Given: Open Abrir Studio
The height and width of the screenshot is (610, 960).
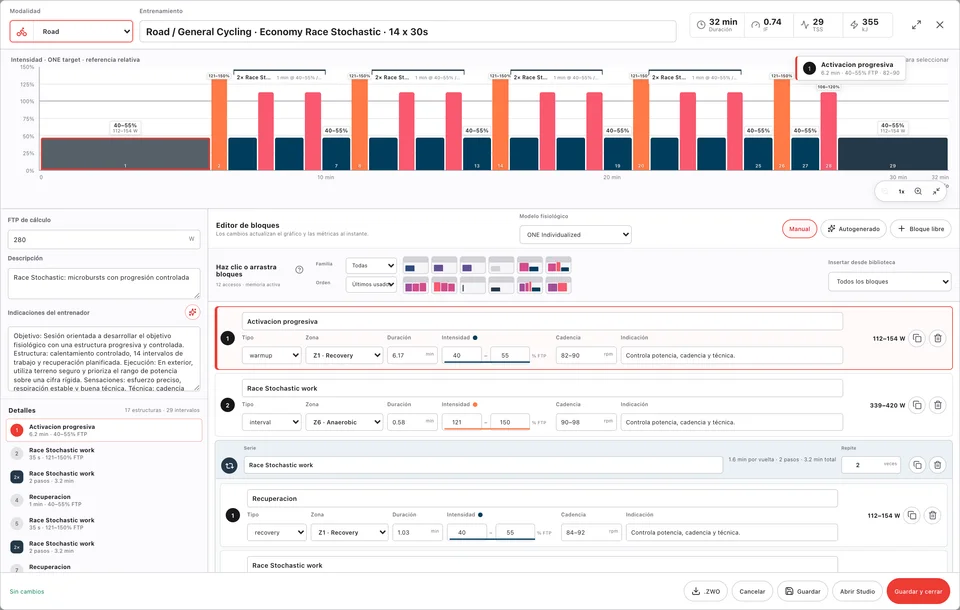Looking at the screenshot, I should point(857,592).
